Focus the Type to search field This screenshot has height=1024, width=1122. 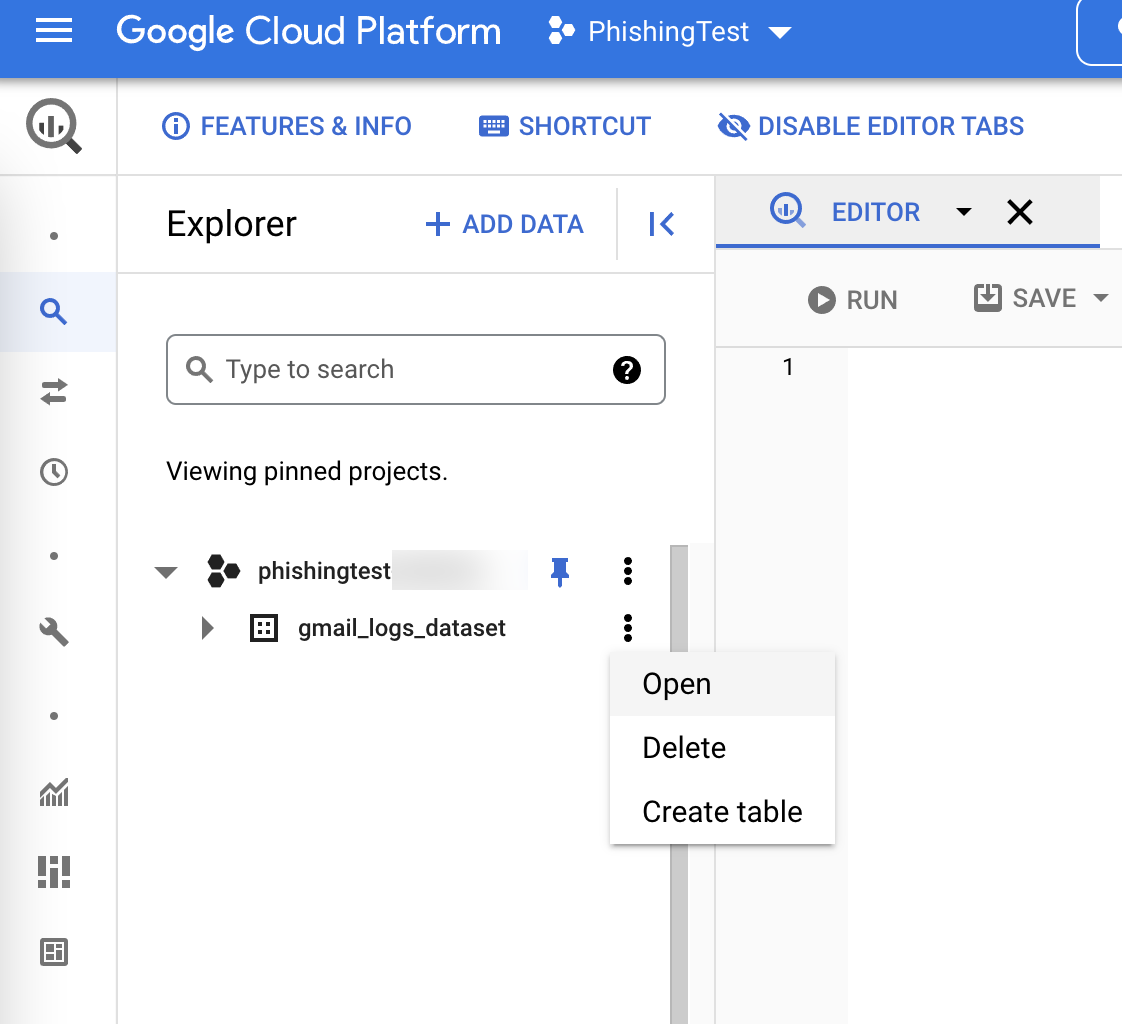tap(416, 369)
